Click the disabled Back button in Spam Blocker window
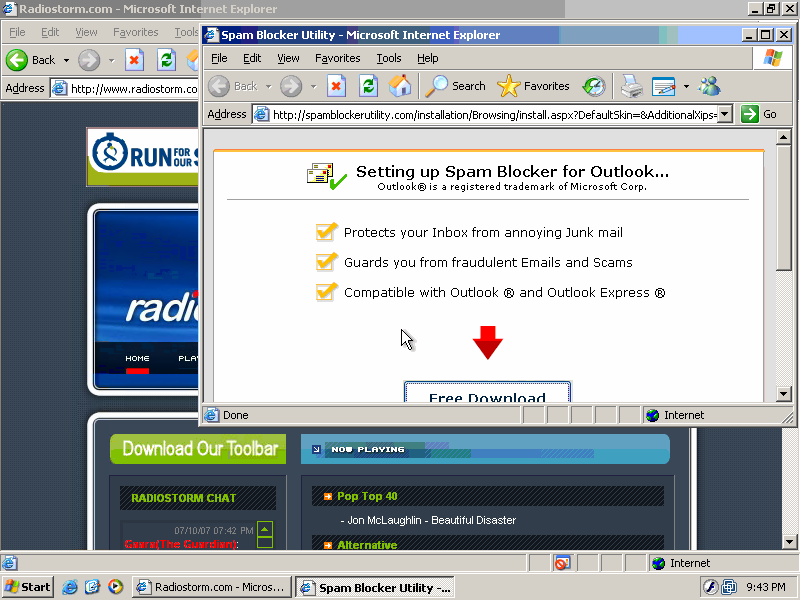The height and width of the screenshot is (600, 800). [x=234, y=86]
